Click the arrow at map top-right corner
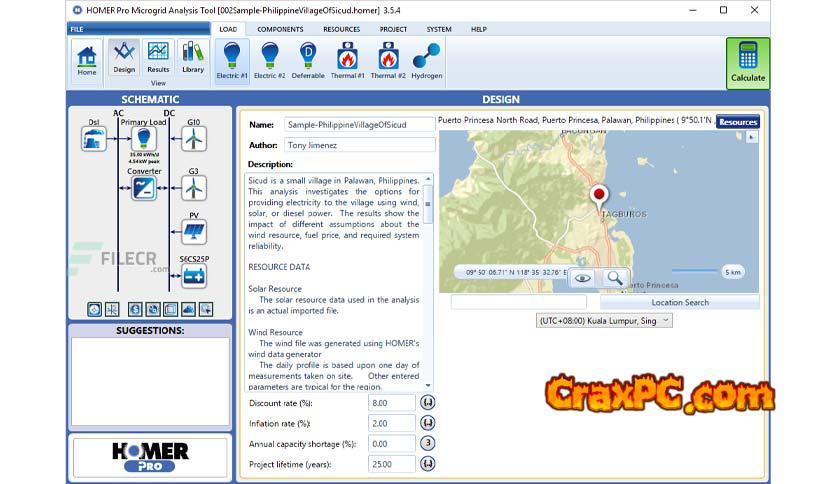Viewport: 836px width, 484px height. coord(751,138)
